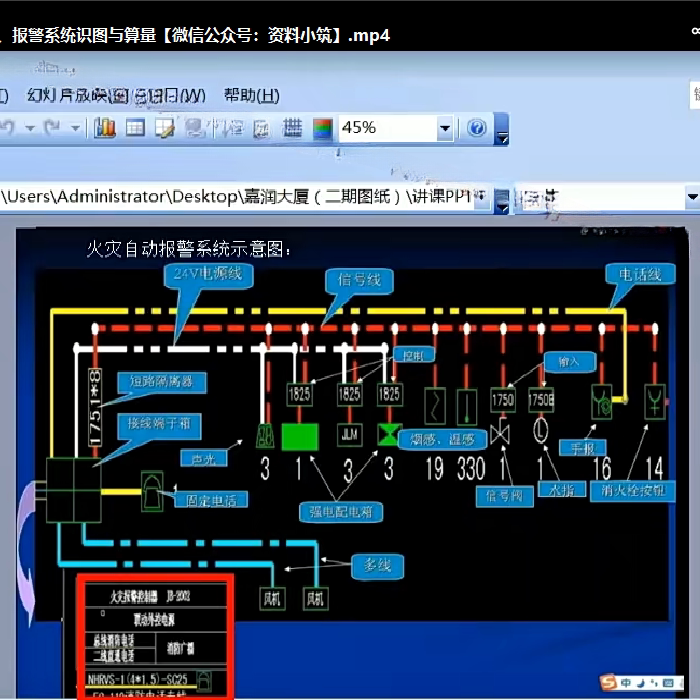Click the quantity 330 in the diagram
The width and height of the screenshot is (700, 700).
(x=471, y=469)
